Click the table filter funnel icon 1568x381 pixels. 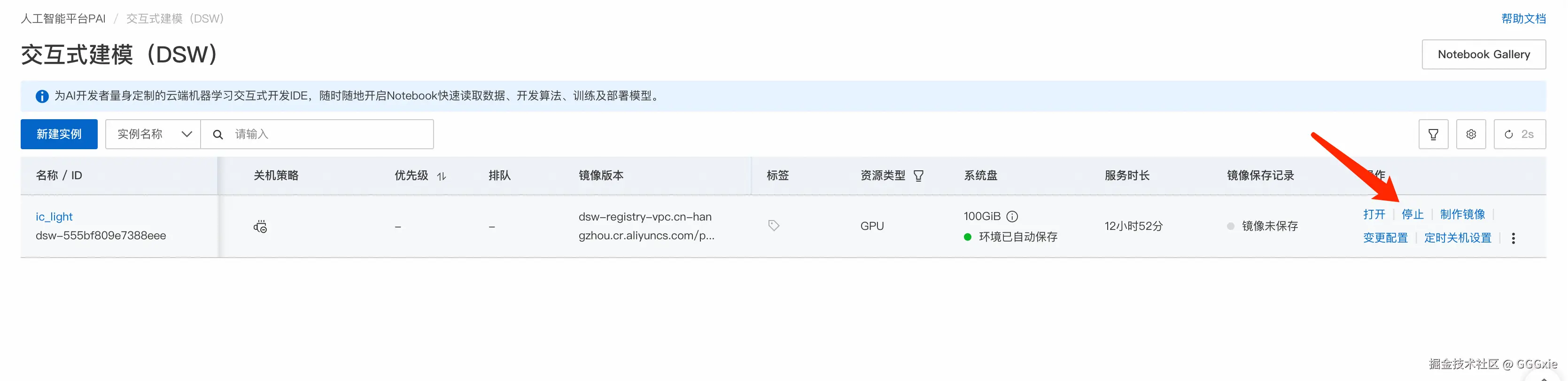point(1433,134)
